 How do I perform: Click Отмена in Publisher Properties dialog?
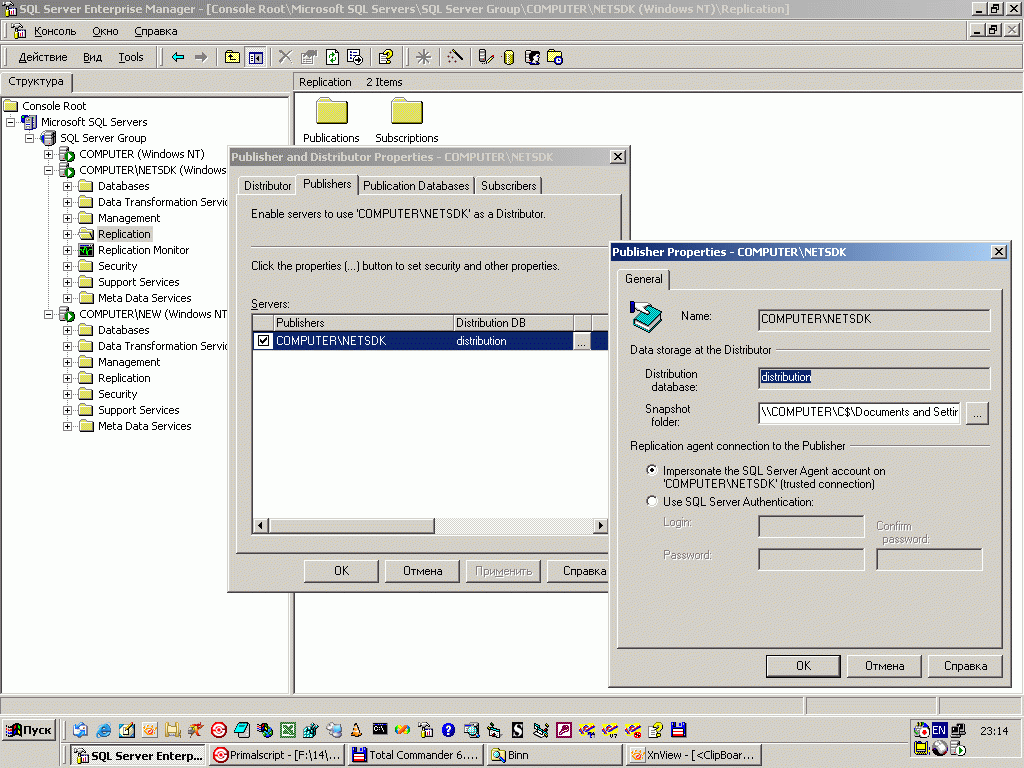tap(884, 666)
